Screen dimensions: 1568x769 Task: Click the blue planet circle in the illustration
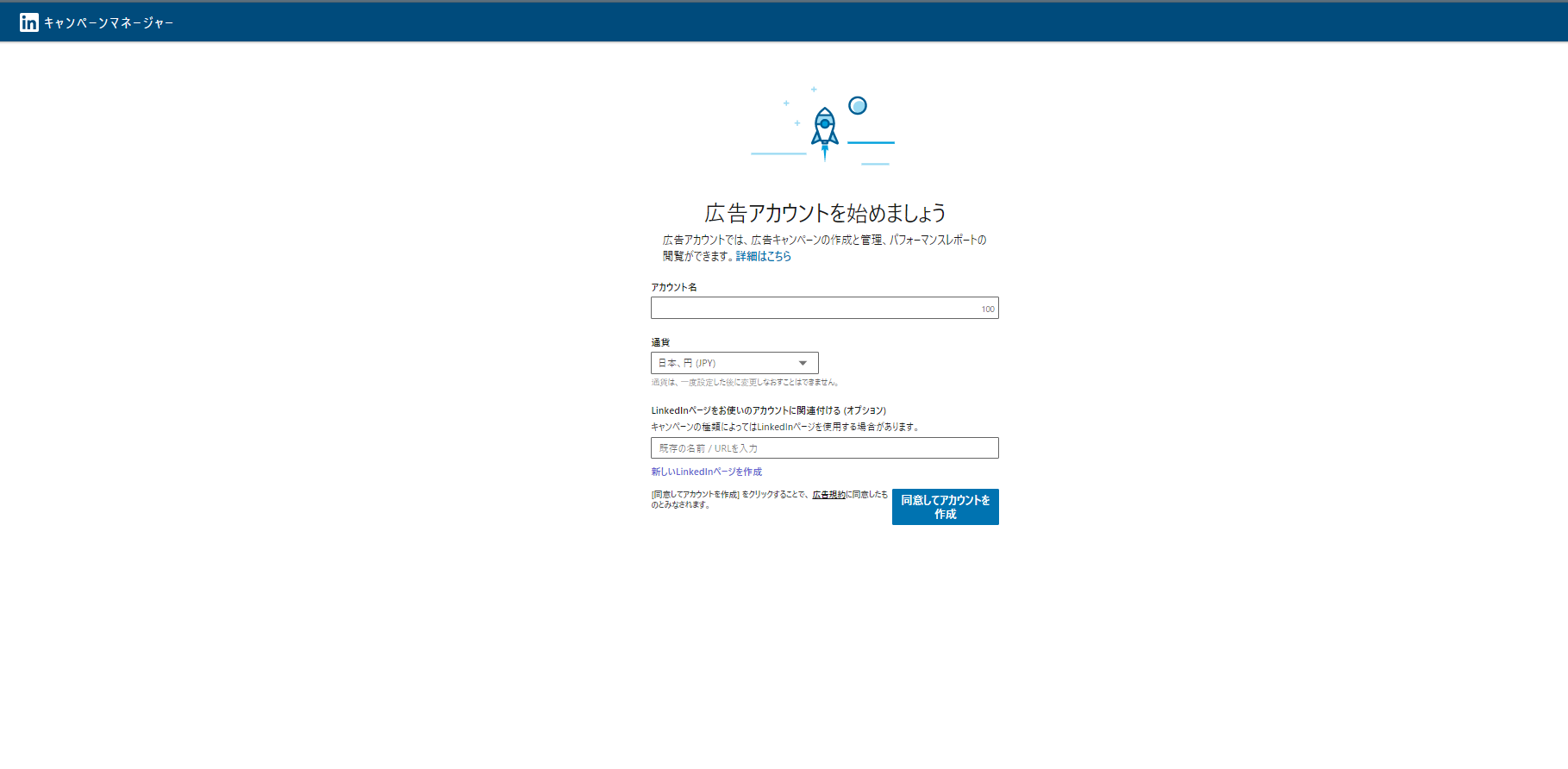pyautogui.click(x=857, y=105)
